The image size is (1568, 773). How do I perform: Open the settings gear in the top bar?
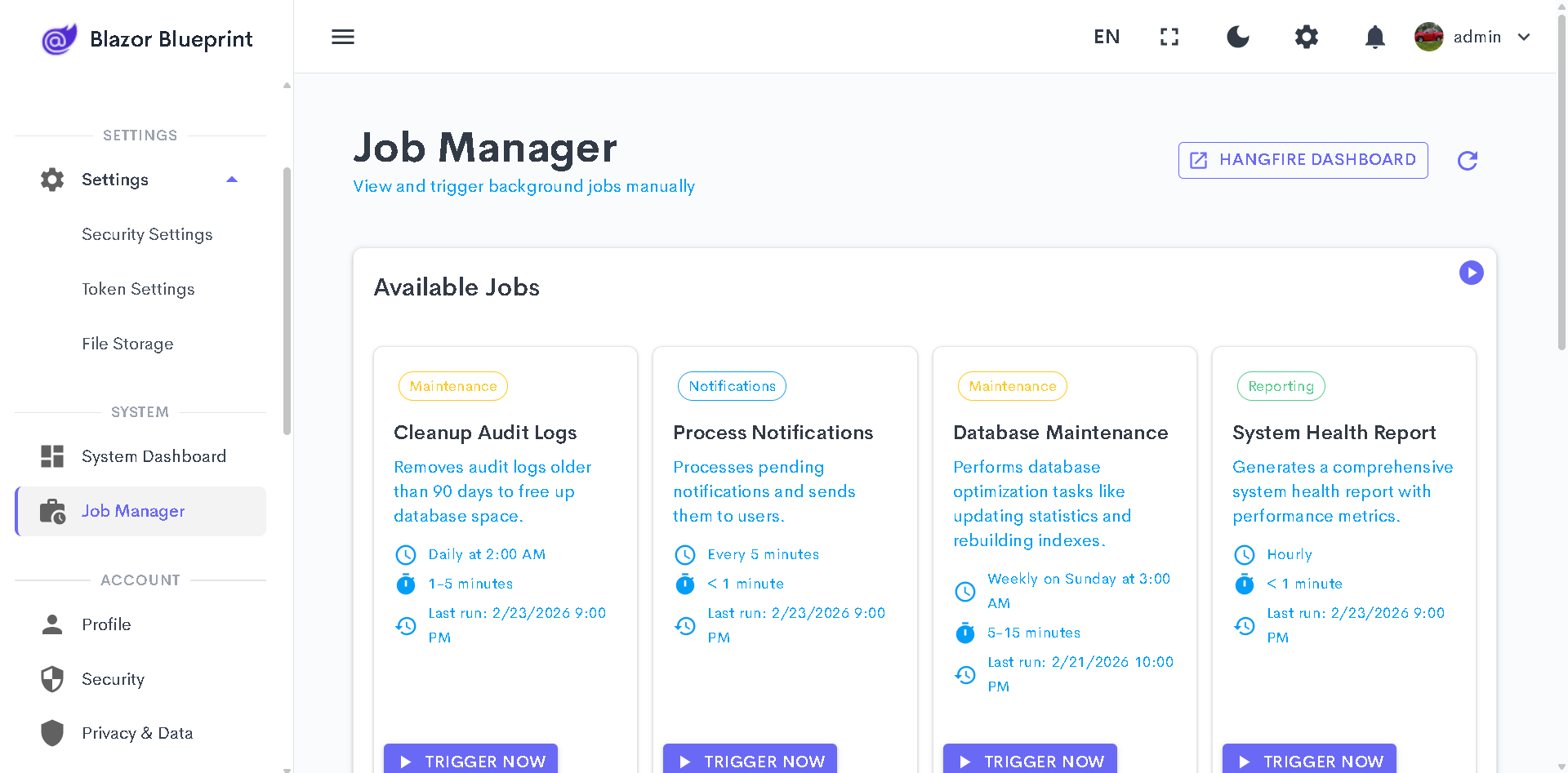(1306, 37)
